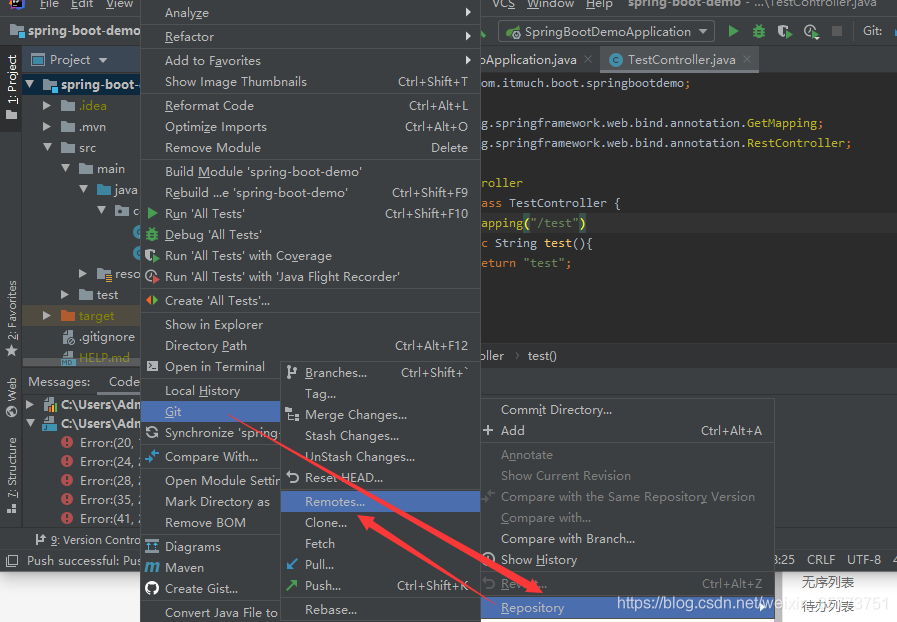The height and width of the screenshot is (622, 897).
Task: Click Run 'All Tests' play icon
Action: point(152,214)
